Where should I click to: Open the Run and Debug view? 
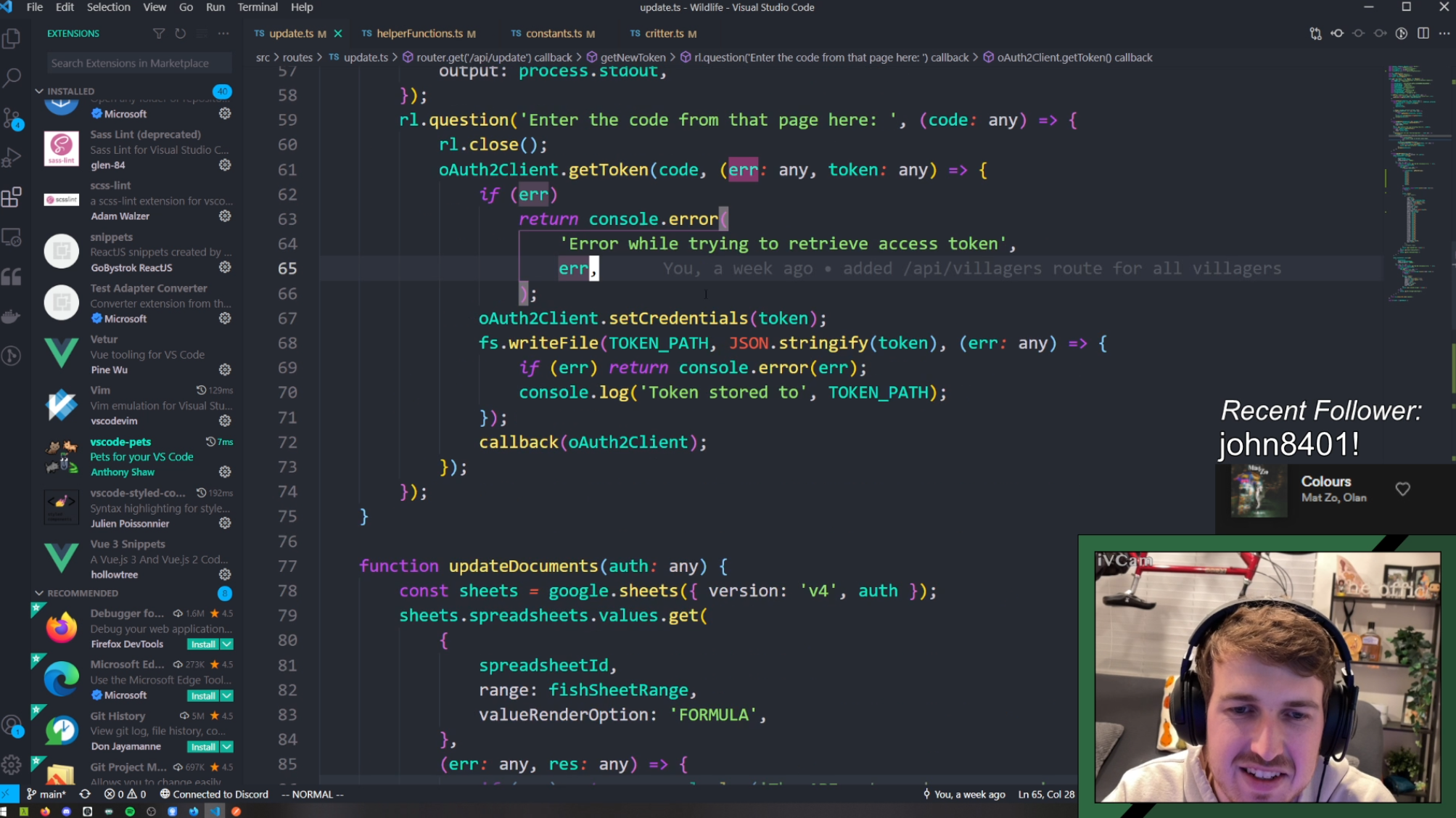click(x=12, y=158)
